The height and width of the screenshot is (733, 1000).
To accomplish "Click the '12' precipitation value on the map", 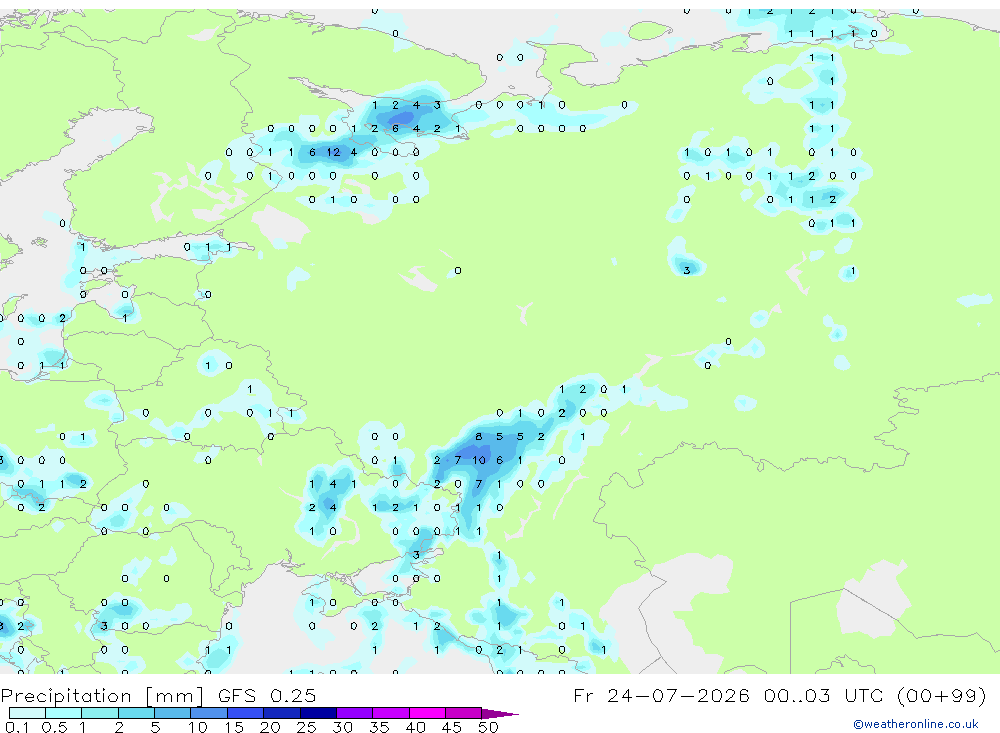I will [x=334, y=152].
